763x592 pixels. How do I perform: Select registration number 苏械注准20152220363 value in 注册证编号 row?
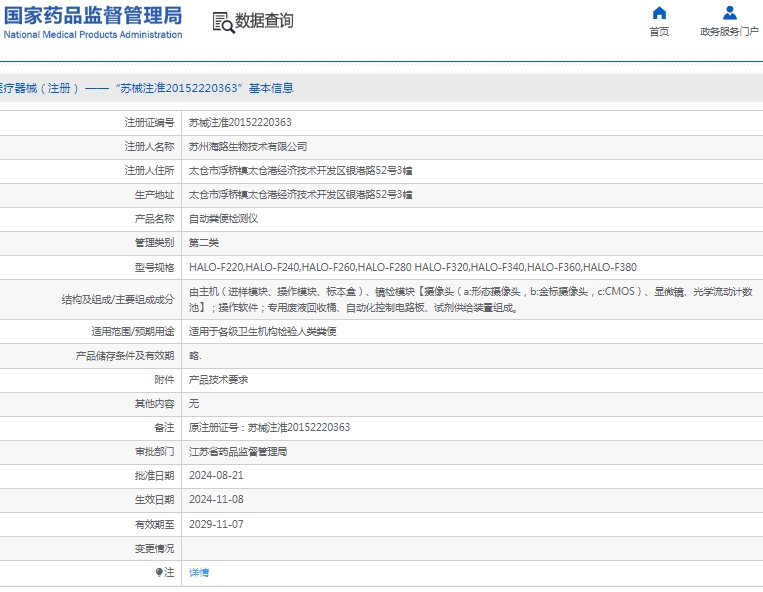point(240,123)
